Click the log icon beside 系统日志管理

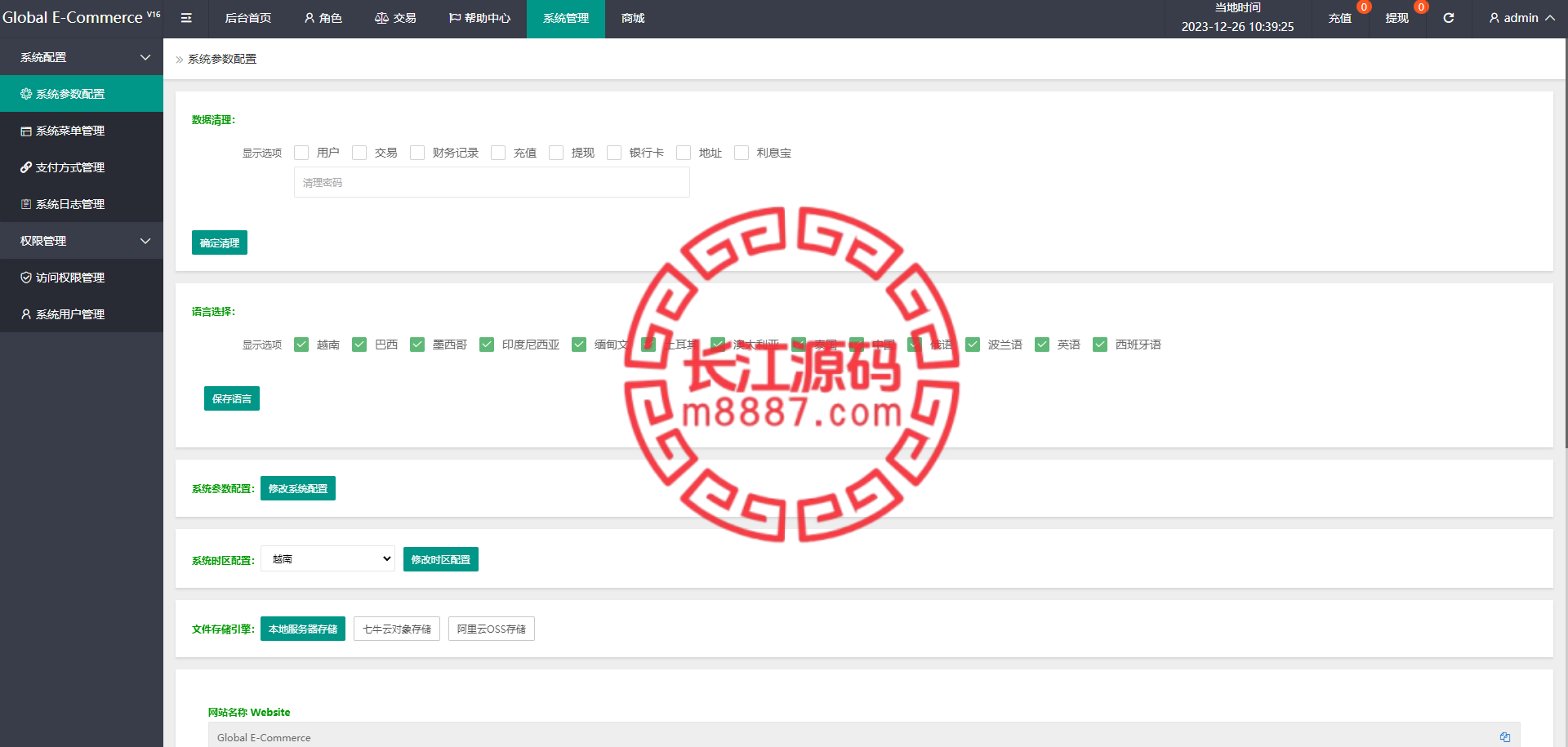pyautogui.click(x=26, y=204)
